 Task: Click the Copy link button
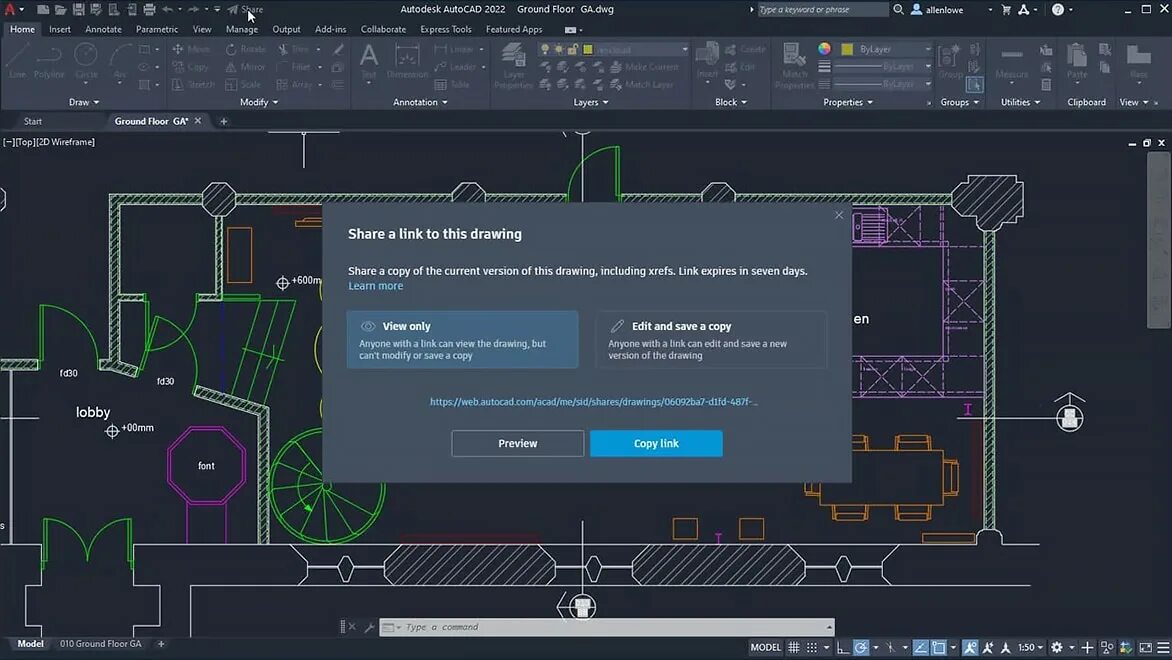coord(656,443)
